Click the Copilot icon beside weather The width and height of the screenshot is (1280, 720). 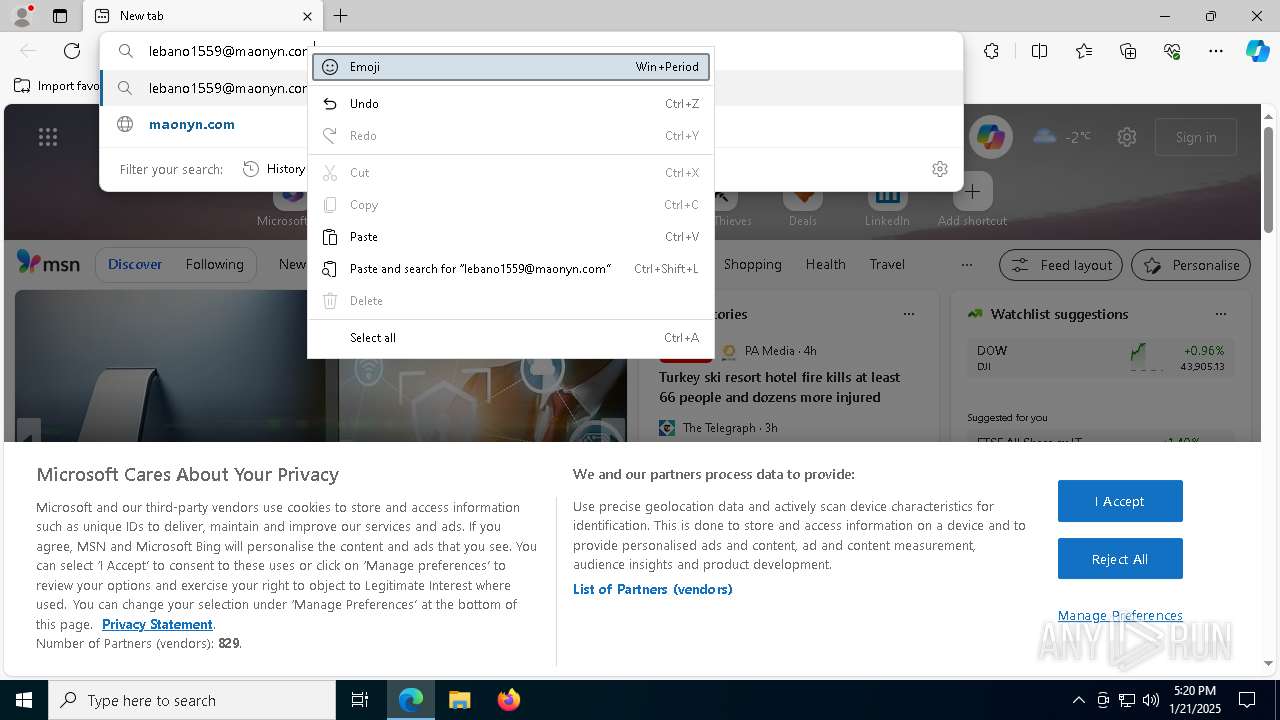coord(991,137)
